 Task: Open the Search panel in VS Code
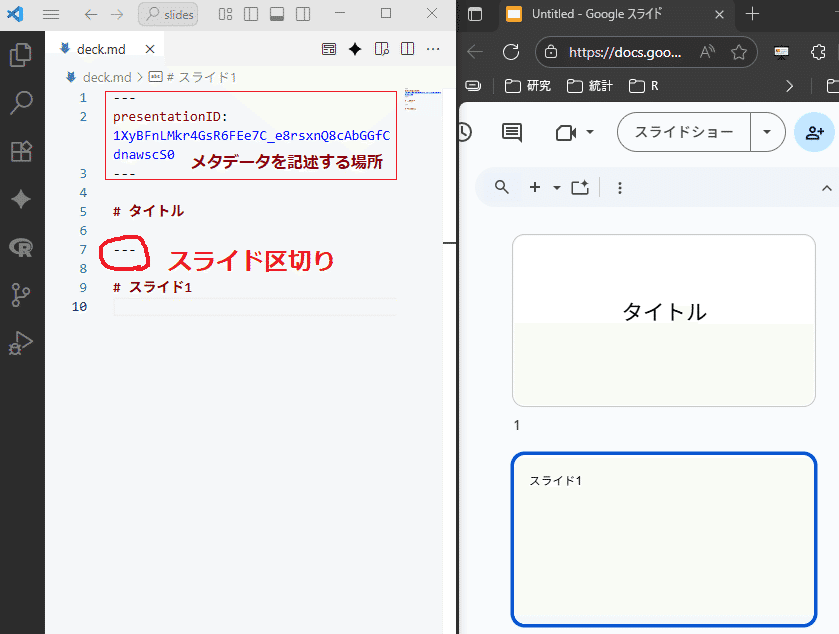[x=22, y=102]
